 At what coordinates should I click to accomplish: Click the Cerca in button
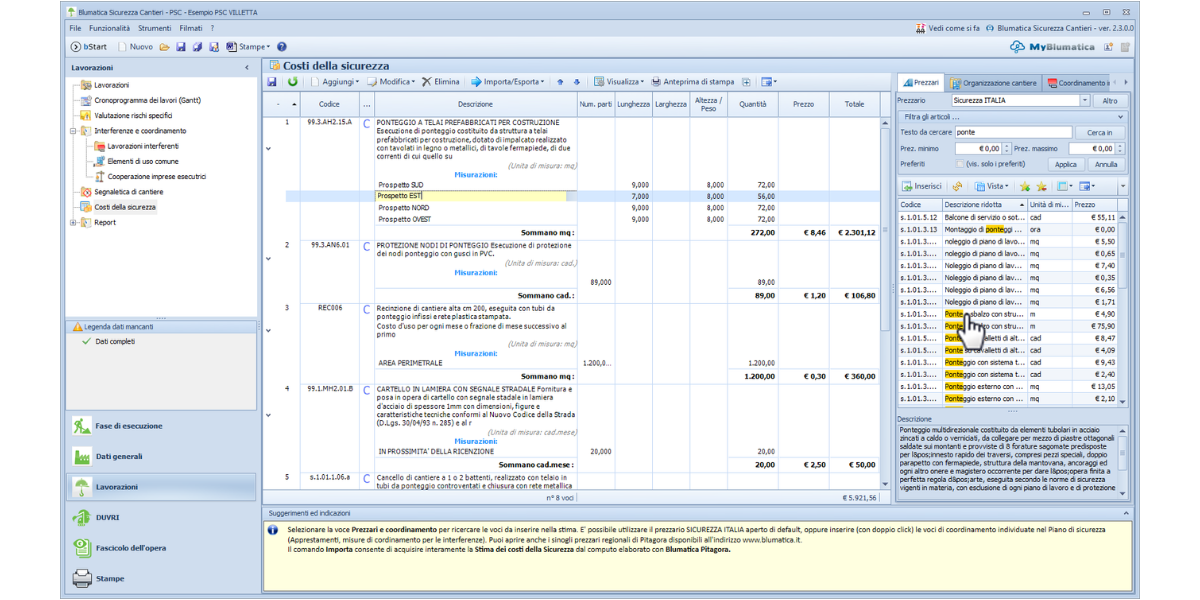click(1100, 132)
